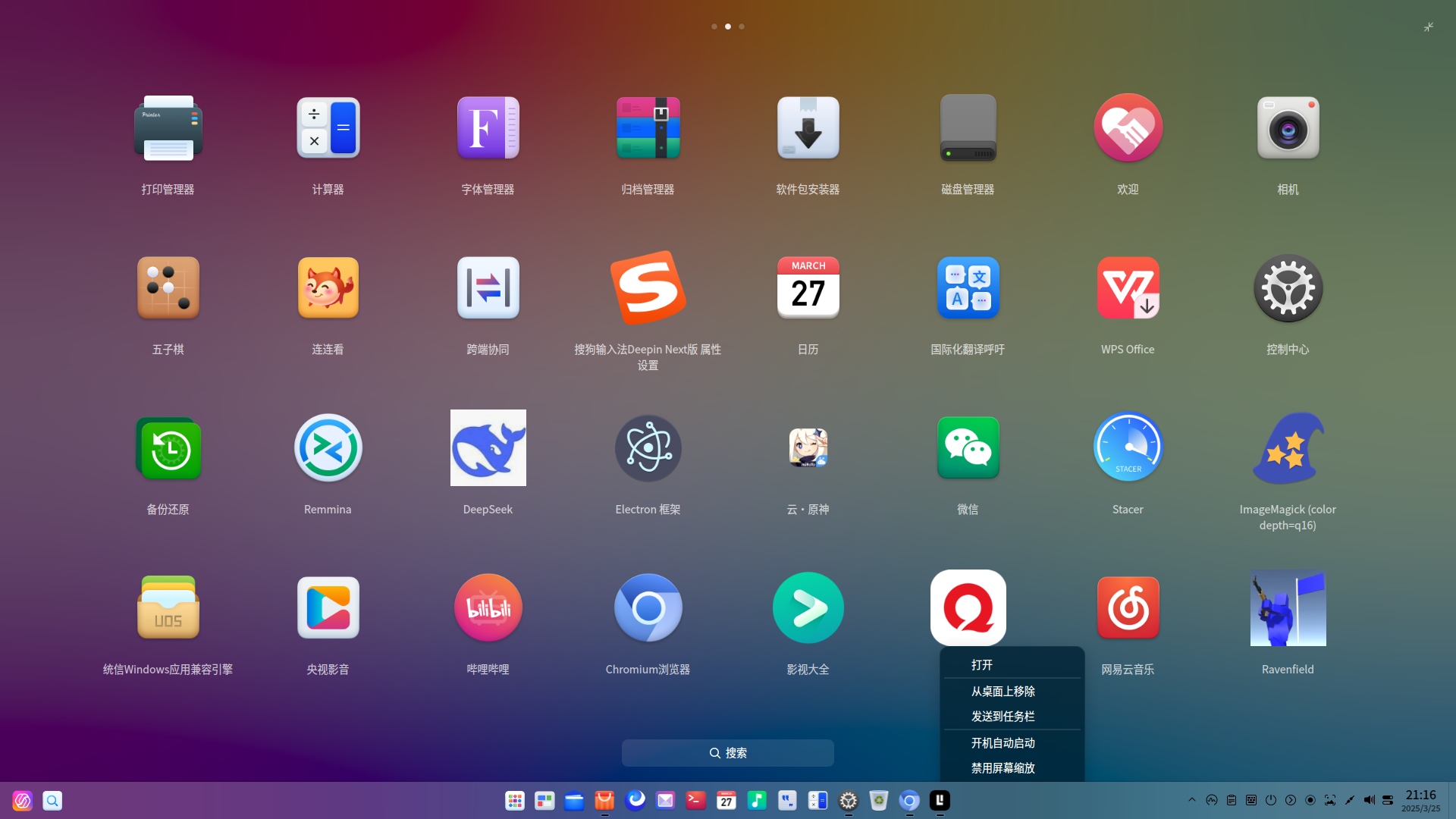Open Remmina remote desktop client
Screen dimensions: 1456x819
(328, 447)
